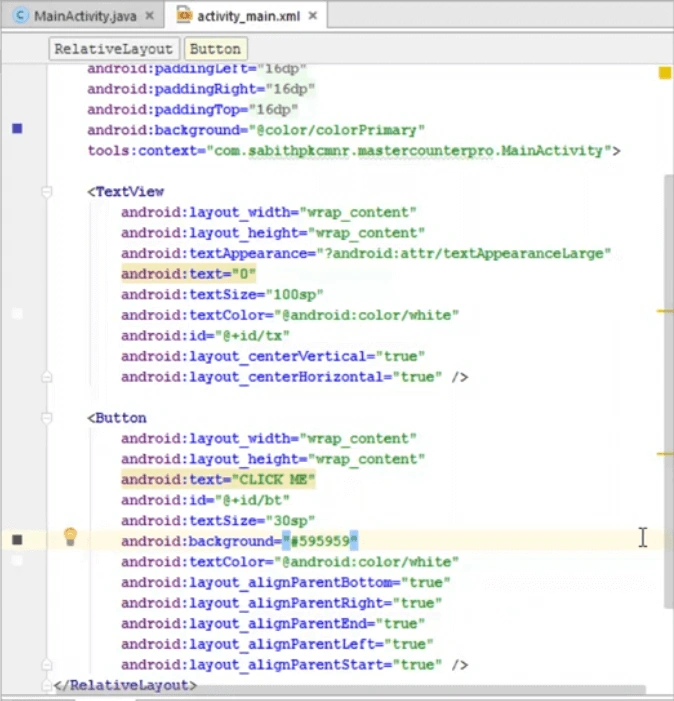Click the Java class icon on MainActivity tab
Image resolution: width=674 pixels, height=701 pixels.
[20, 16]
